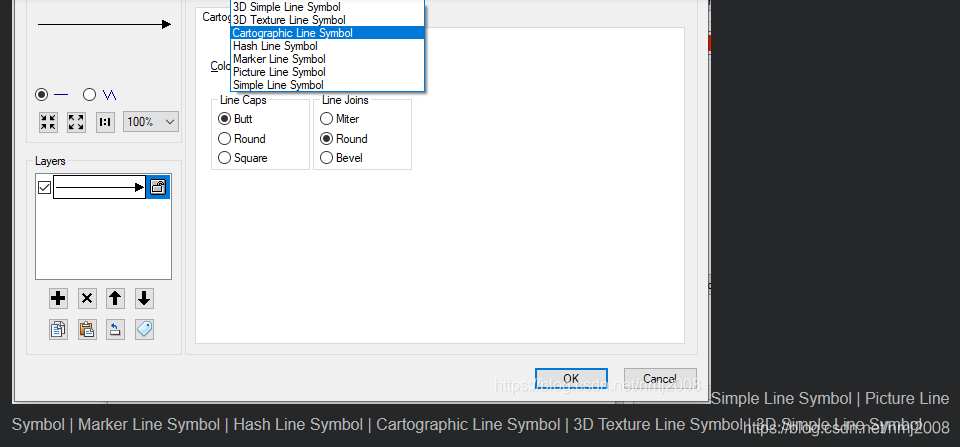Screen dimensions: 960x447
Task: Set preview to 1:1 actual size
Action: point(105,122)
